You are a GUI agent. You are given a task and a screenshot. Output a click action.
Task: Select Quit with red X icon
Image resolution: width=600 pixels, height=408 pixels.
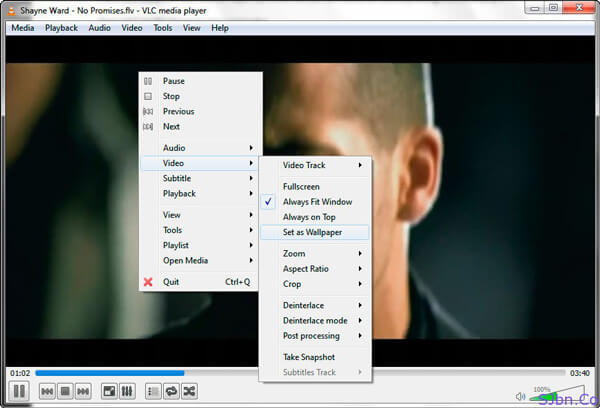click(201, 282)
